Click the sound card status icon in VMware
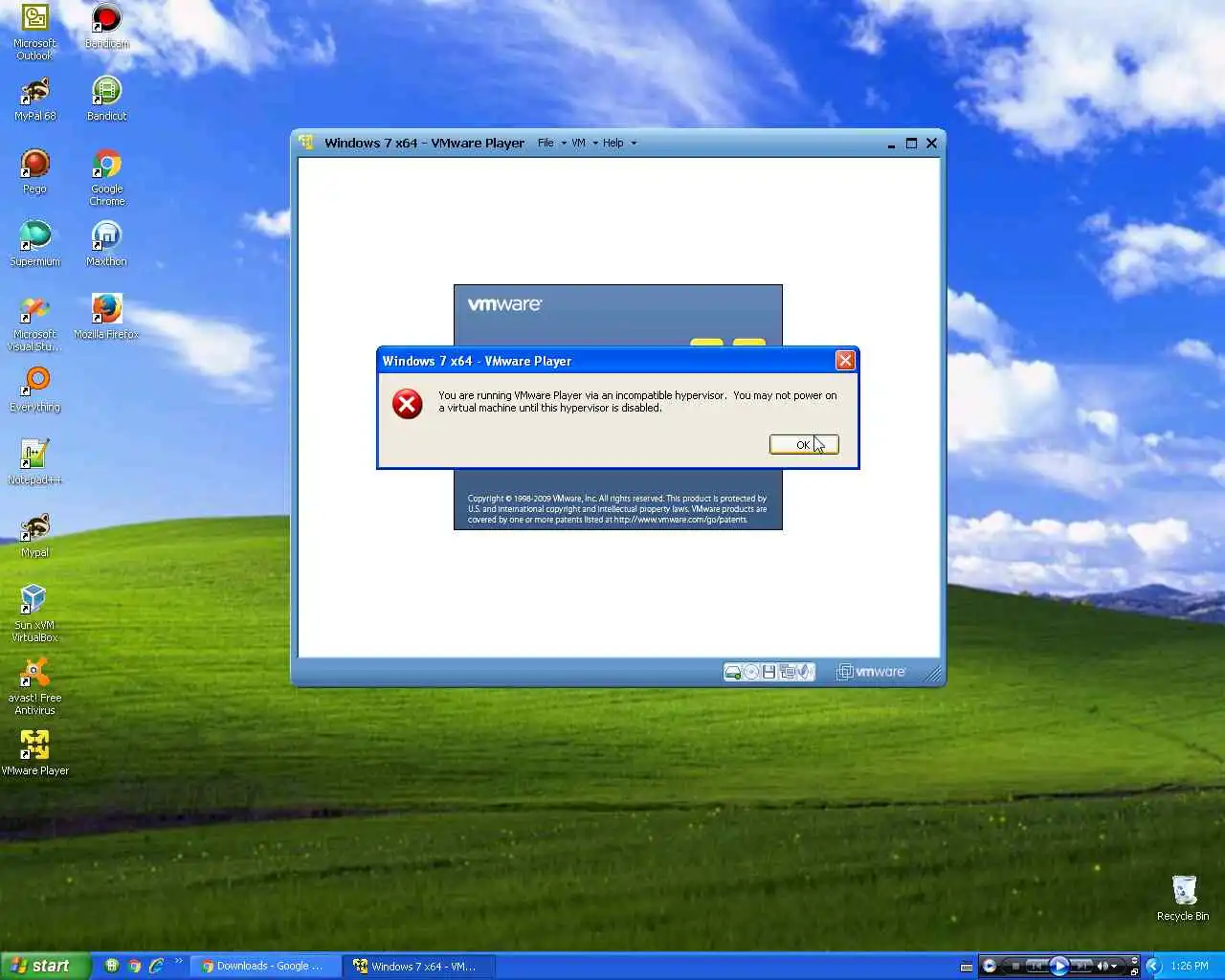1225x980 pixels. (806, 672)
